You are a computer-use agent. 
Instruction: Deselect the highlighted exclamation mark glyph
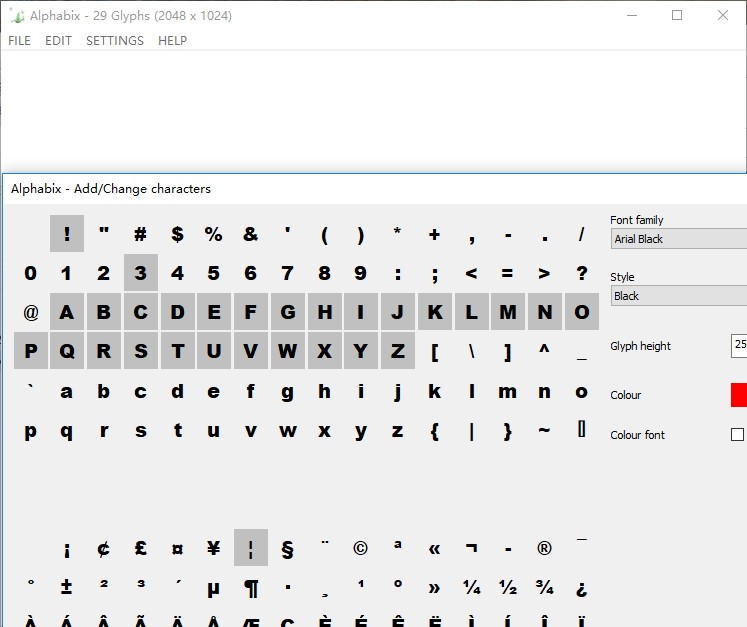(67, 234)
